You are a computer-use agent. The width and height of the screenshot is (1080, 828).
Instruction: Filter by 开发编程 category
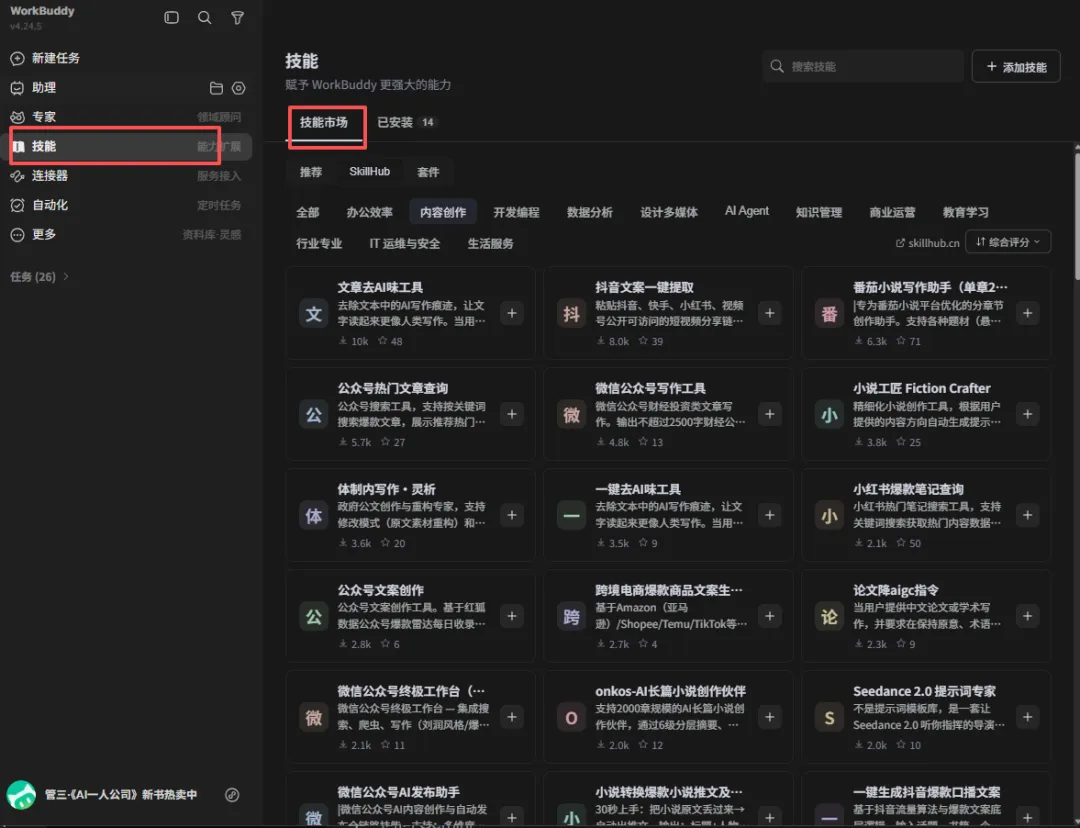[x=516, y=212]
